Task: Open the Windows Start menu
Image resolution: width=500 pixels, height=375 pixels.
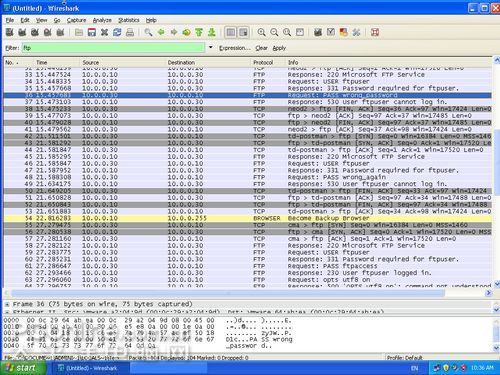Action: [x=23, y=368]
